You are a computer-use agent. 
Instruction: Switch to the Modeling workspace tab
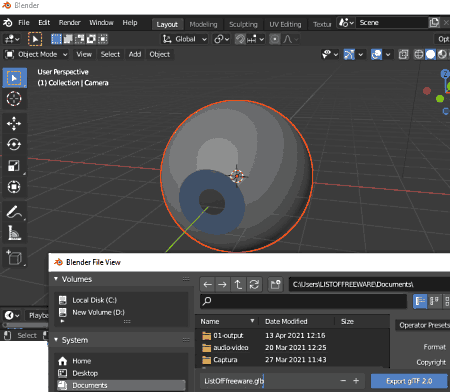203,24
